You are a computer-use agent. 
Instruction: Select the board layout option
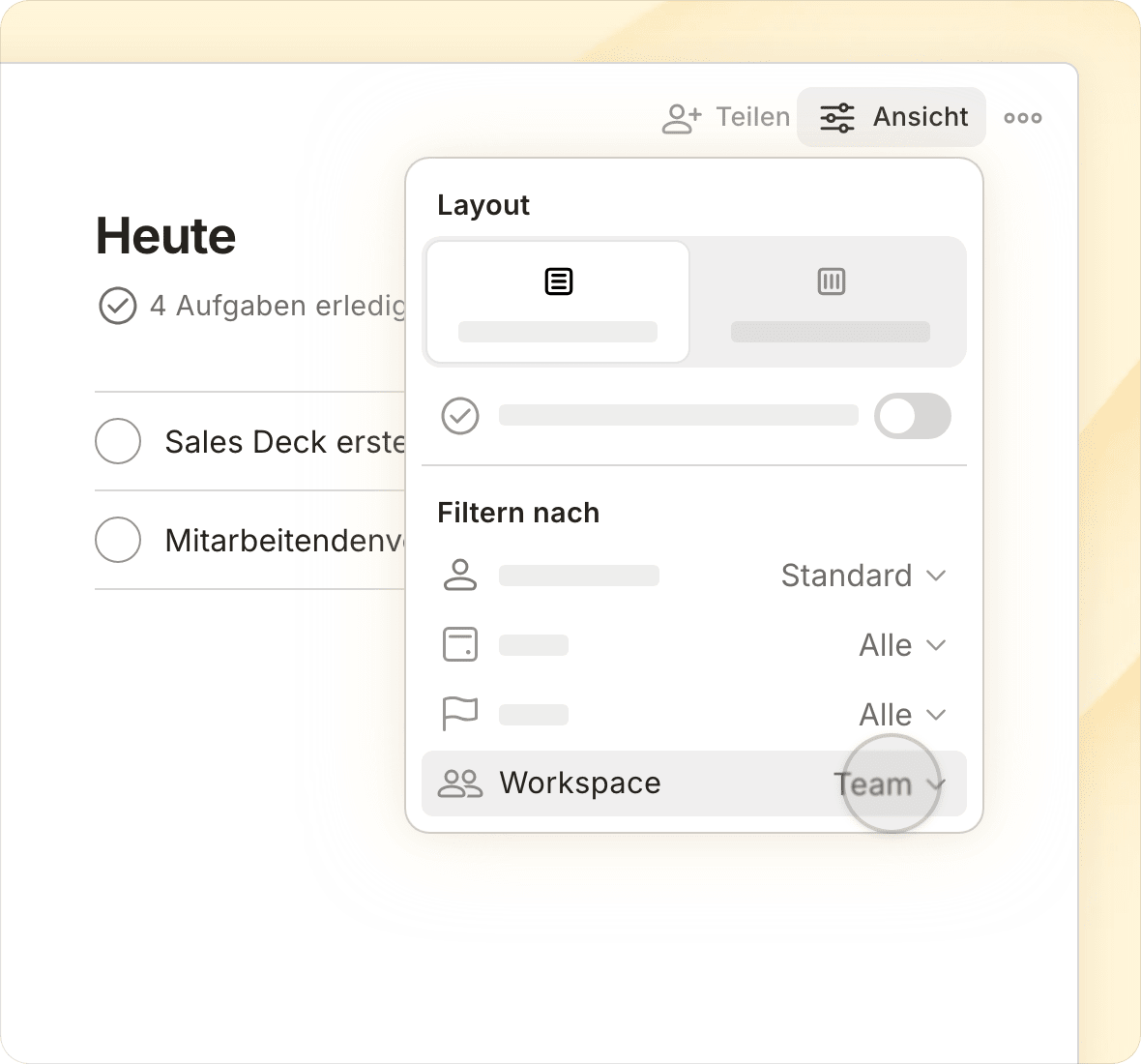coord(831,302)
